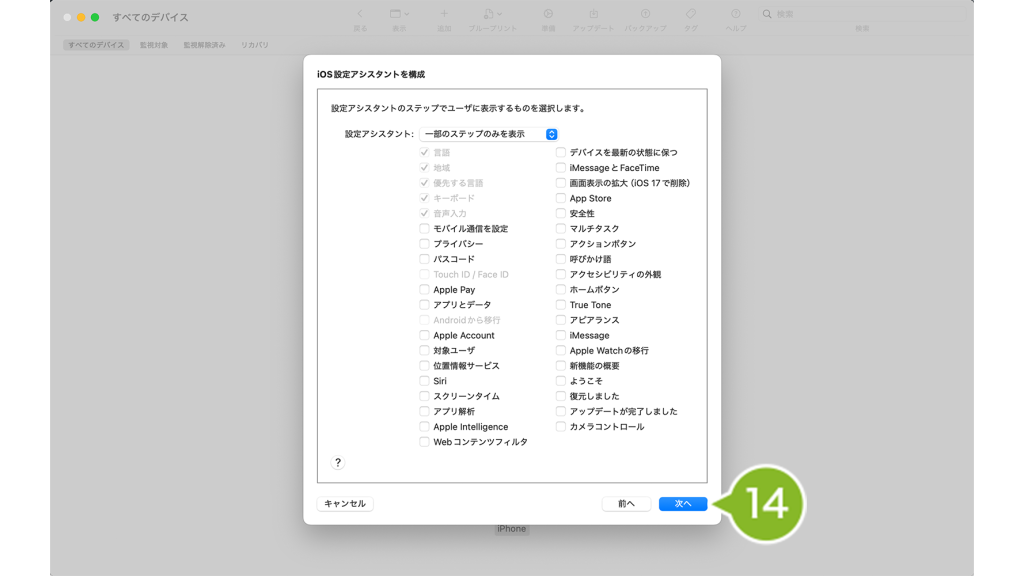1024x576 pixels.
Task: Switch to the すべてのデバイス tab
Action: click(x=96, y=45)
